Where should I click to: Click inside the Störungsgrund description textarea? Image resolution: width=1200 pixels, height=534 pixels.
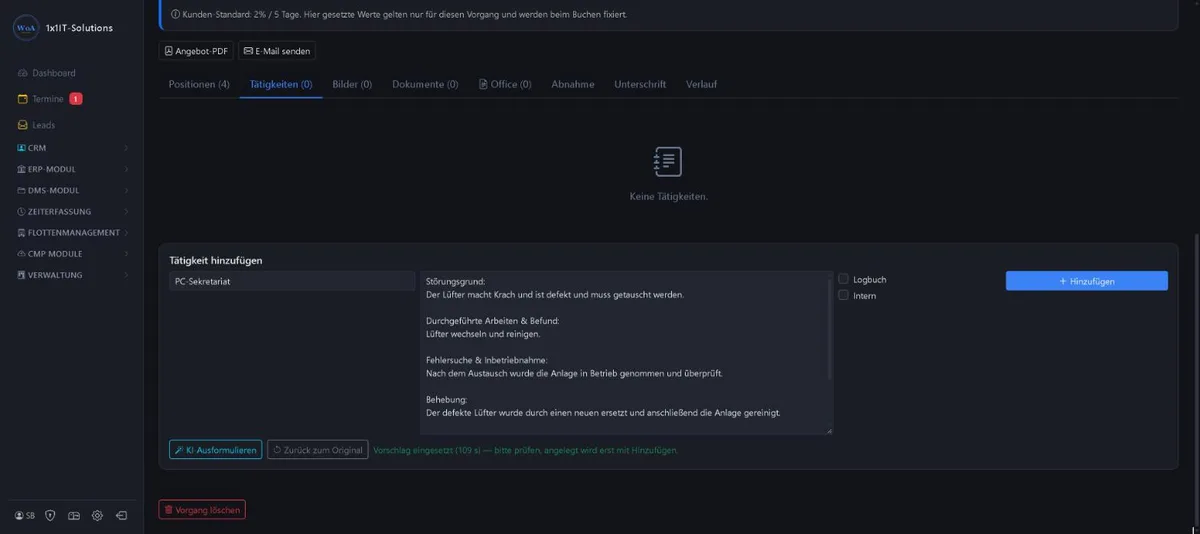(625, 353)
